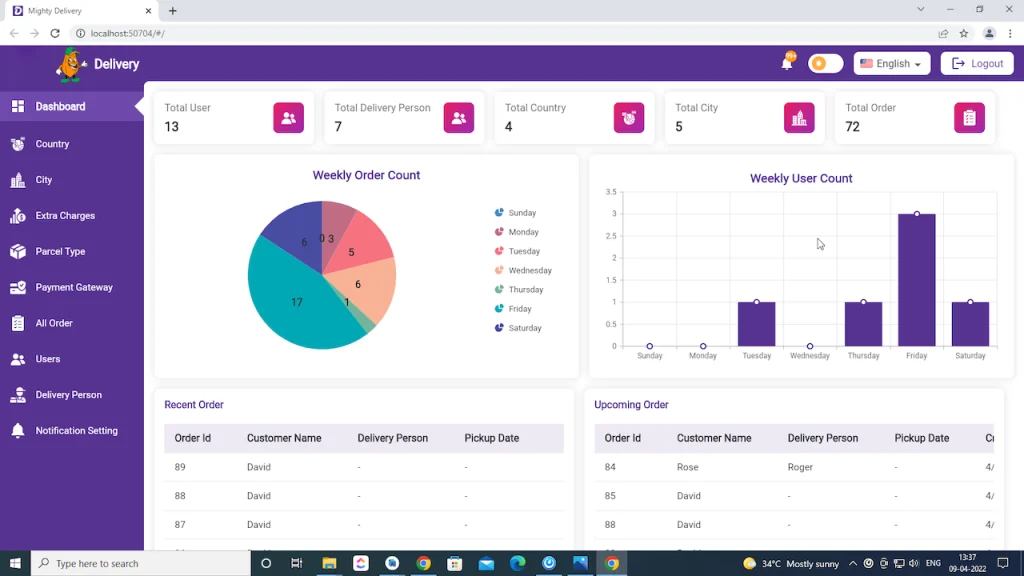1024x576 pixels.
Task: Toggle the light/dark theme switch
Action: pos(825,64)
